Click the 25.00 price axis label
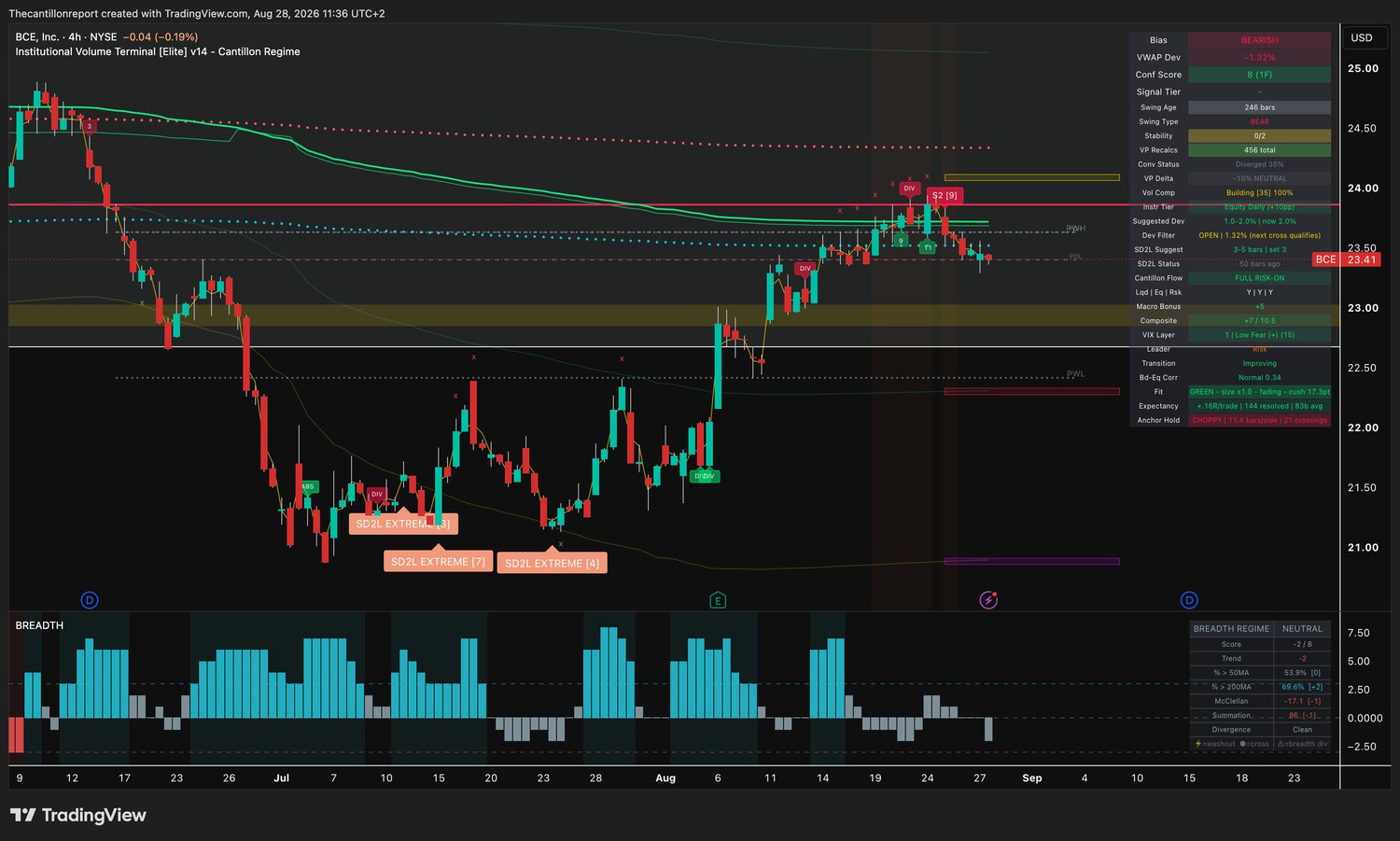This screenshot has width=1400, height=841. pyautogui.click(x=1363, y=68)
